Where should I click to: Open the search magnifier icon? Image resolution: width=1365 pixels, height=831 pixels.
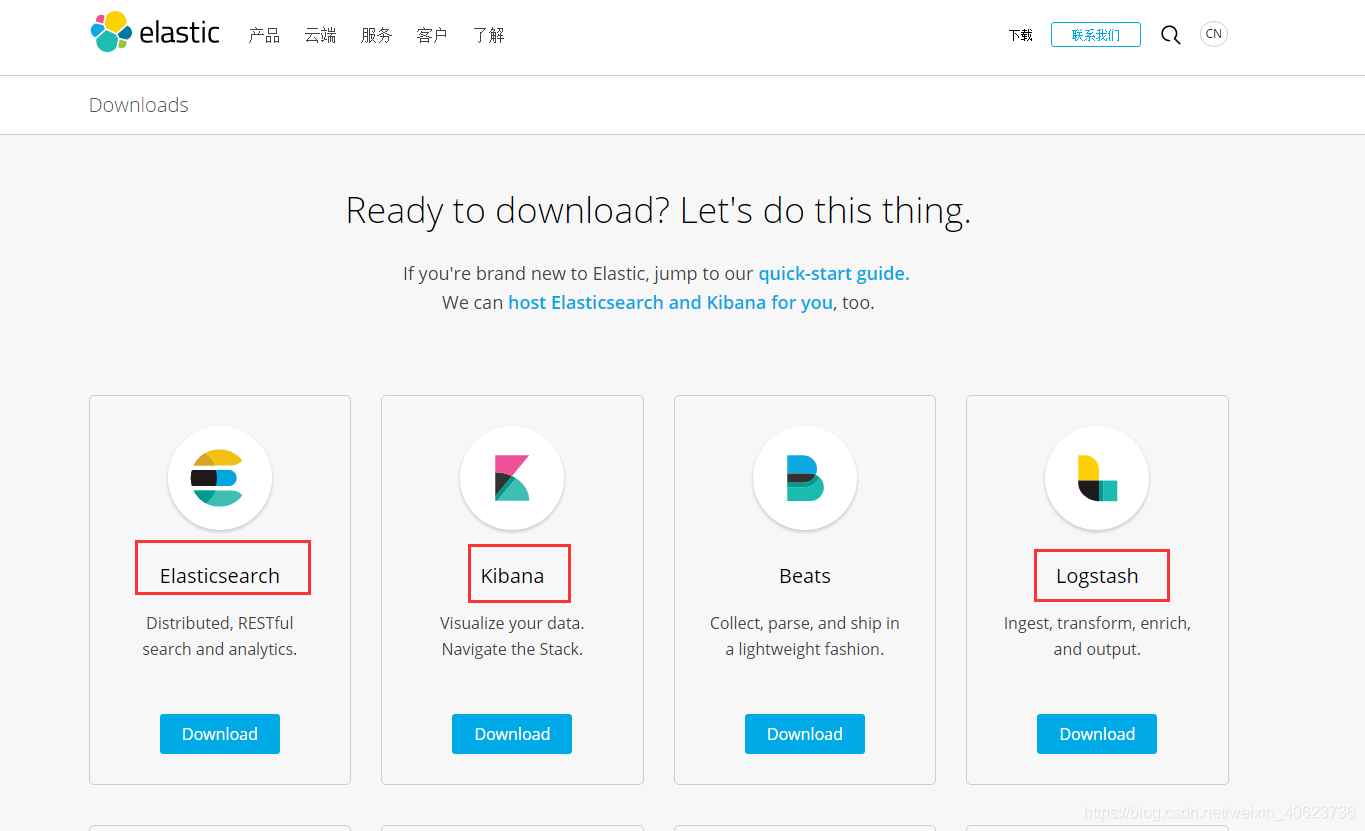(1170, 35)
